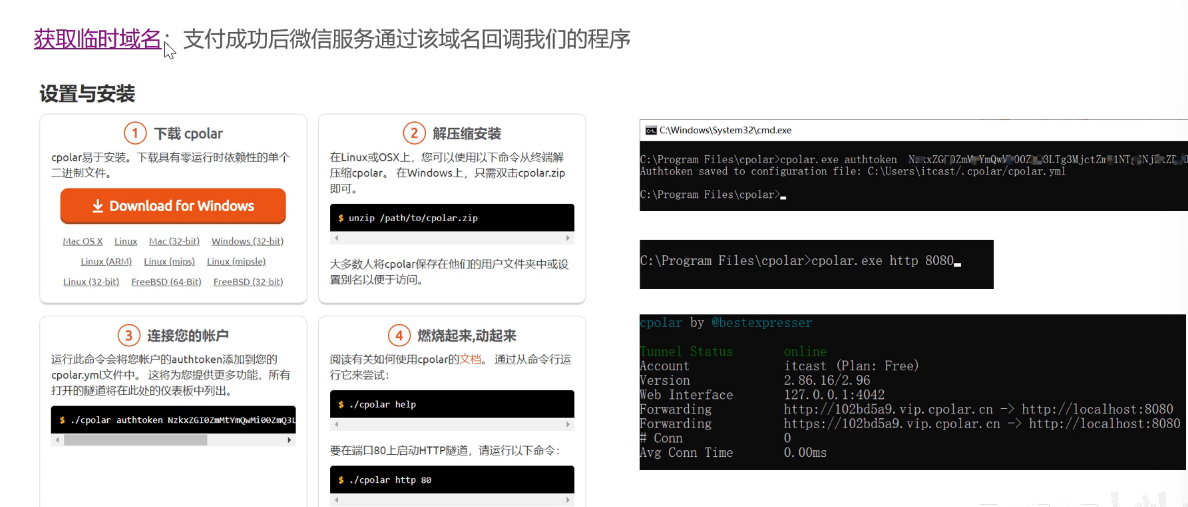
Task: Click the ./cpolar authtoken command text
Action: pyautogui.click(x=182, y=419)
